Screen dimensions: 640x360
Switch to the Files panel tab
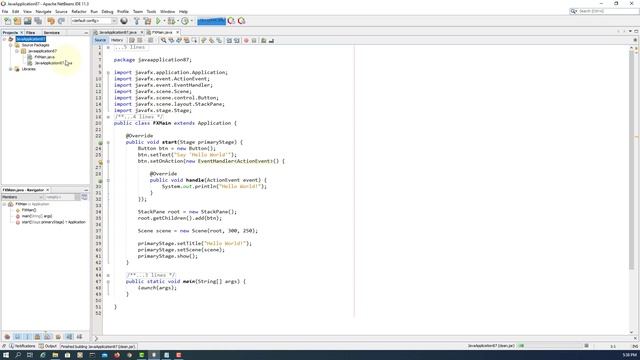coord(30,33)
